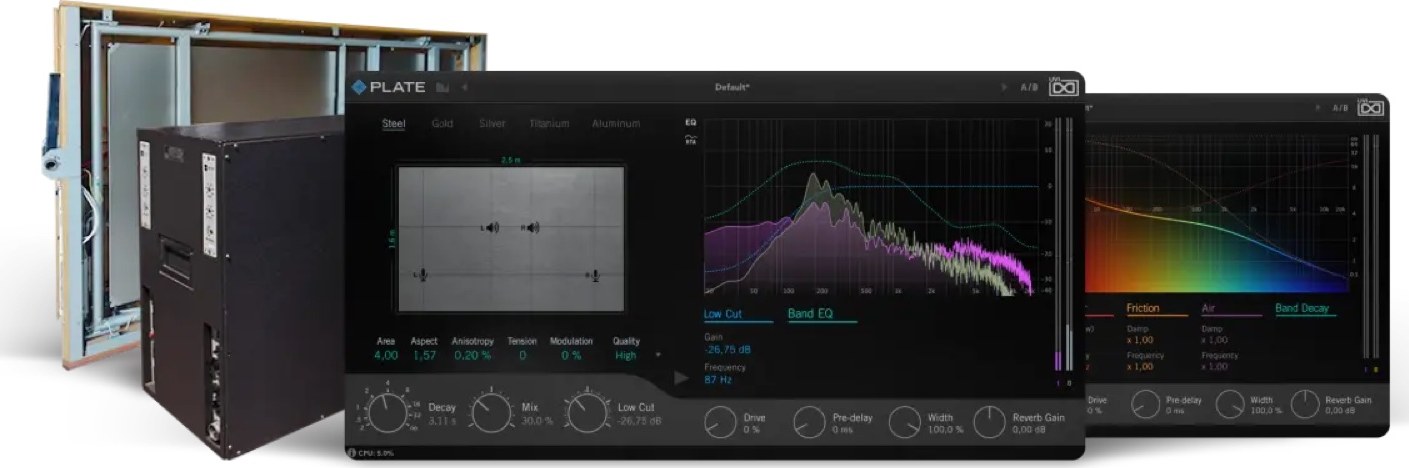Click the Anisotropy value 0,20 %
The height and width of the screenshot is (468, 1409).
click(x=472, y=355)
